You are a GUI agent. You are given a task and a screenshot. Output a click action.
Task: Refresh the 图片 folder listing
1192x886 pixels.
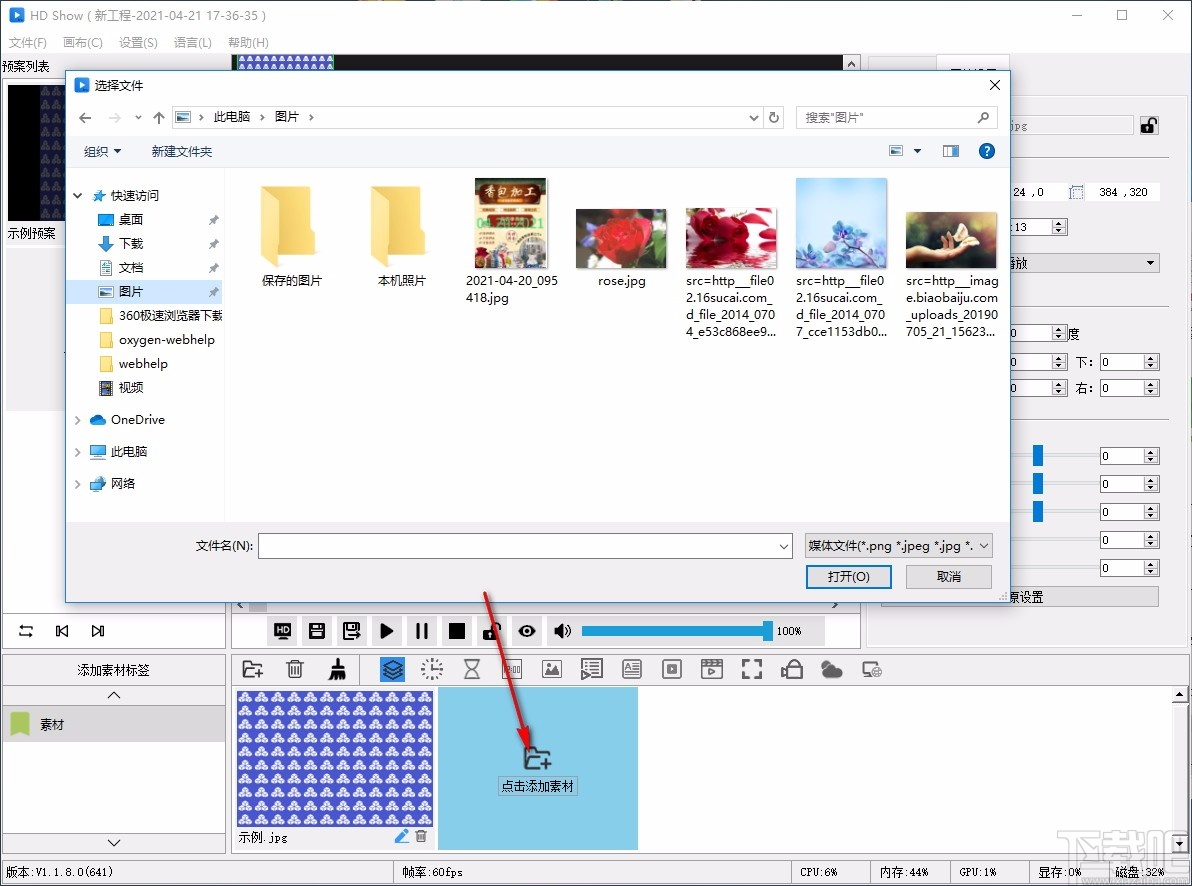click(774, 117)
